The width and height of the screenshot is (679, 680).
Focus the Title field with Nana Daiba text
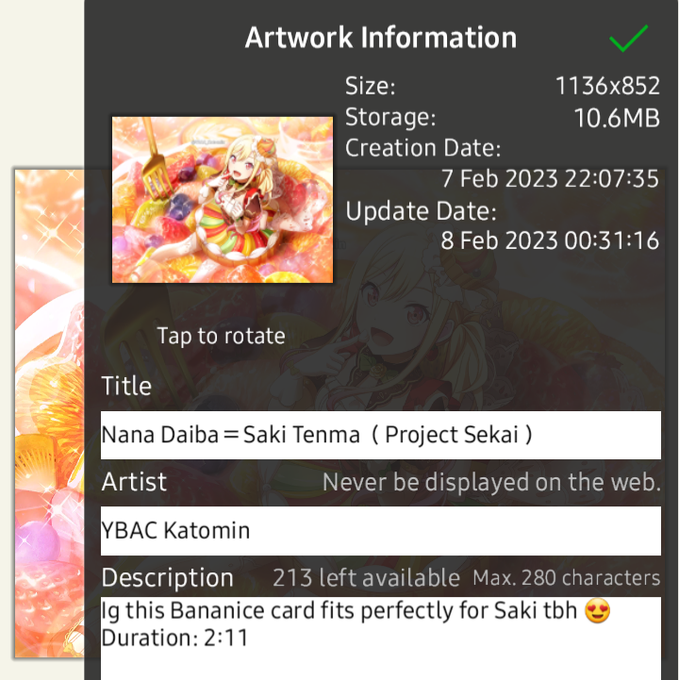point(381,435)
